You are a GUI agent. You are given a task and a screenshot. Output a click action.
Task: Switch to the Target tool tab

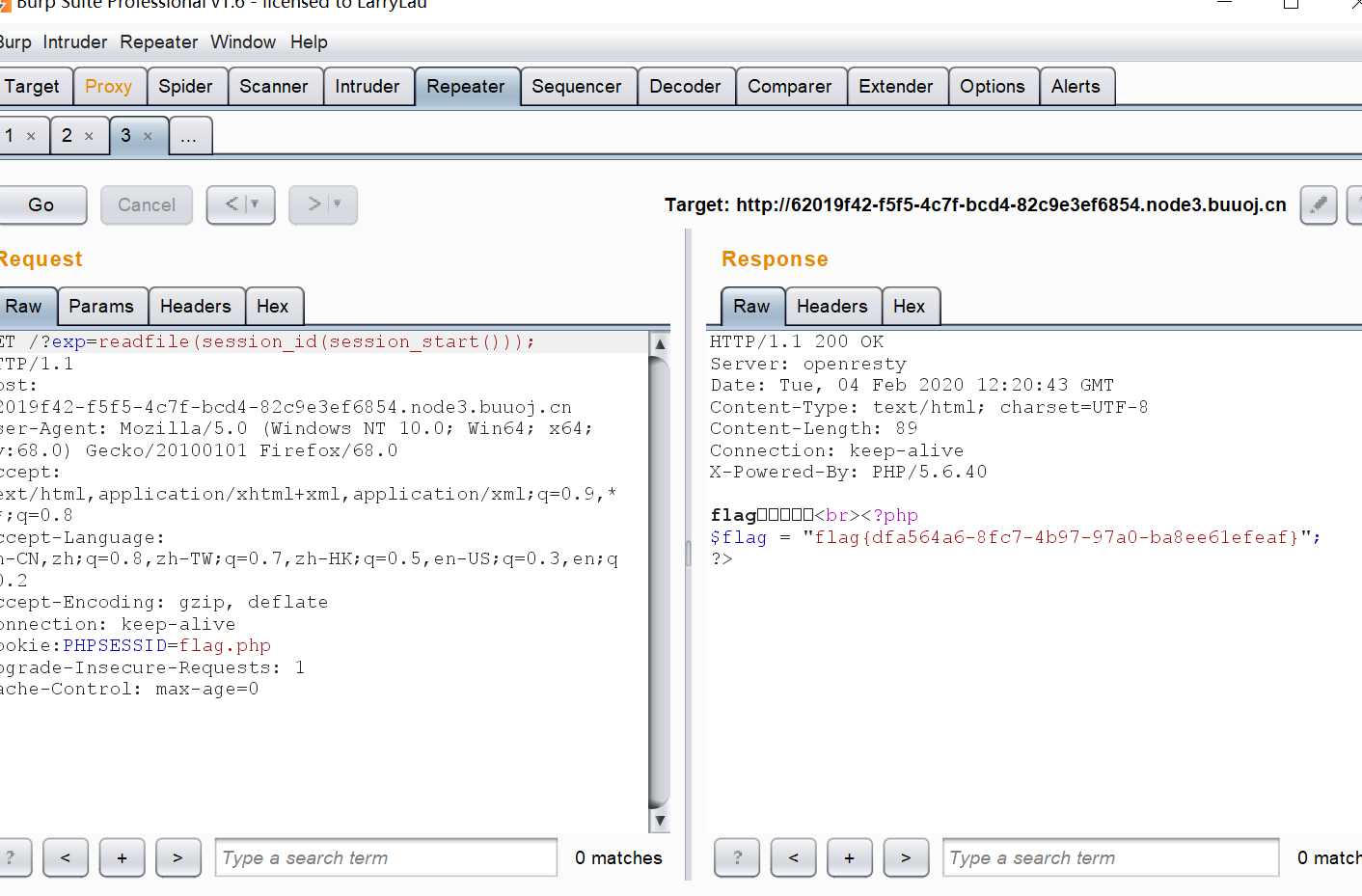pyautogui.click(x=34, y=86)
